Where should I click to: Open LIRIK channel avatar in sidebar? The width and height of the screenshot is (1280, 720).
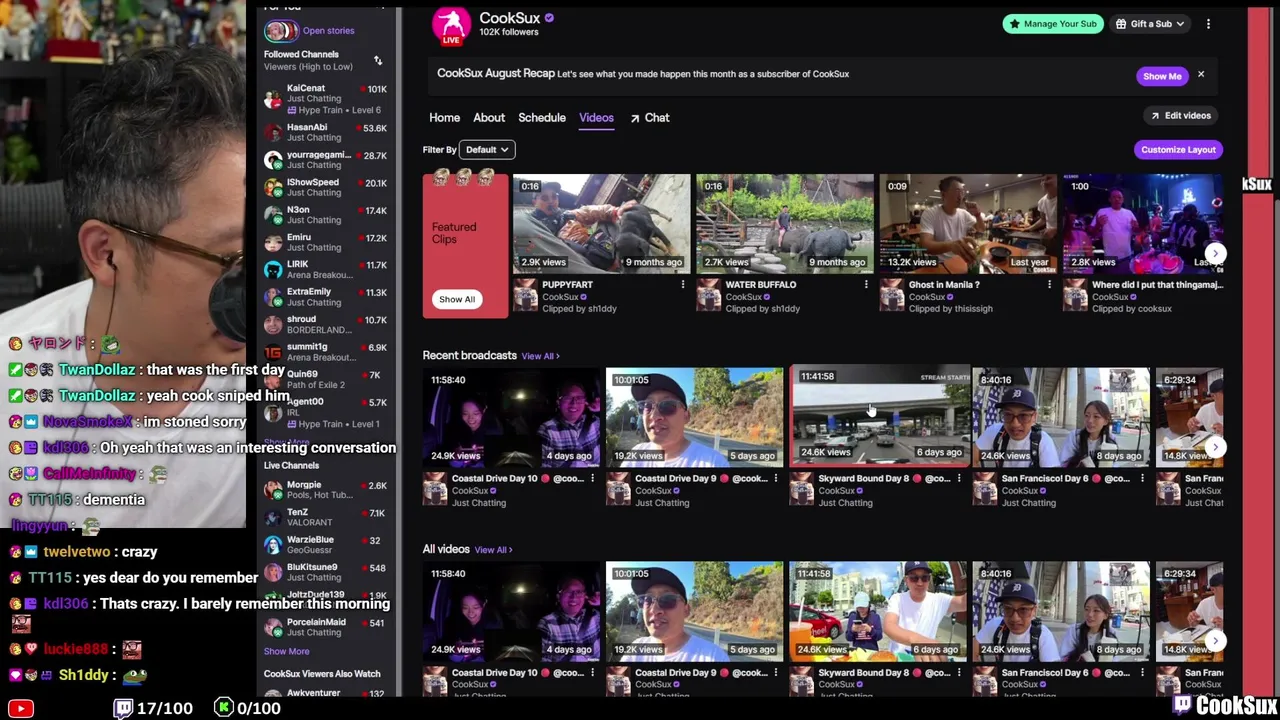pyautogui.click(x=273, y=269)
